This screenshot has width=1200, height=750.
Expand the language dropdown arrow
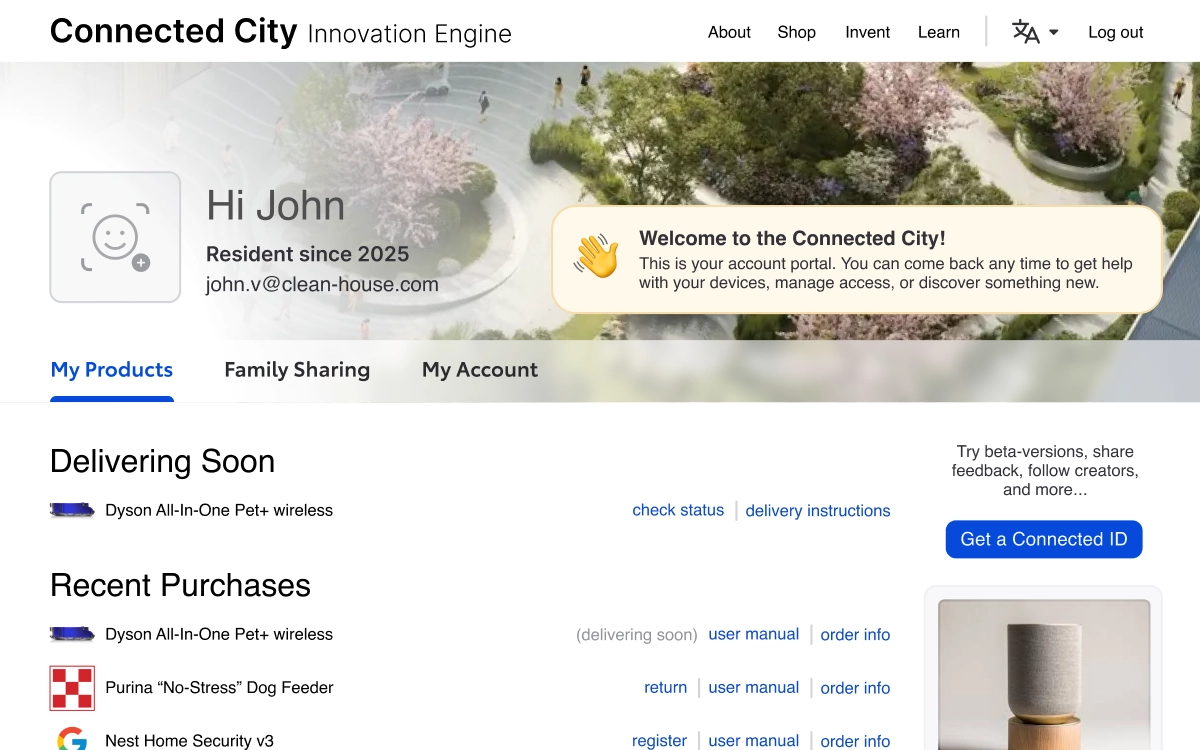(1053, 32)
